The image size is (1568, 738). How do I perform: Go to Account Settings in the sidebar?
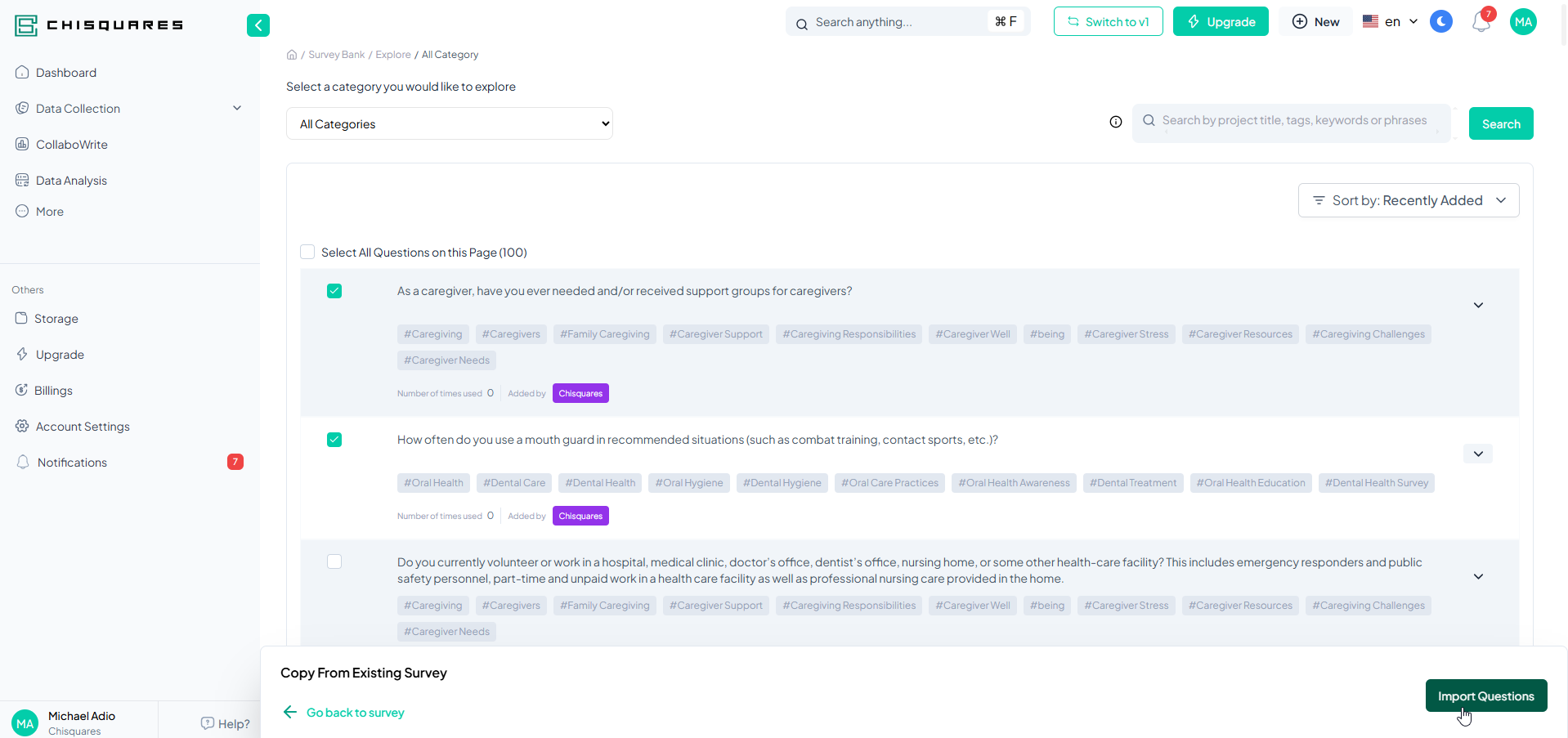click(83, 427)
